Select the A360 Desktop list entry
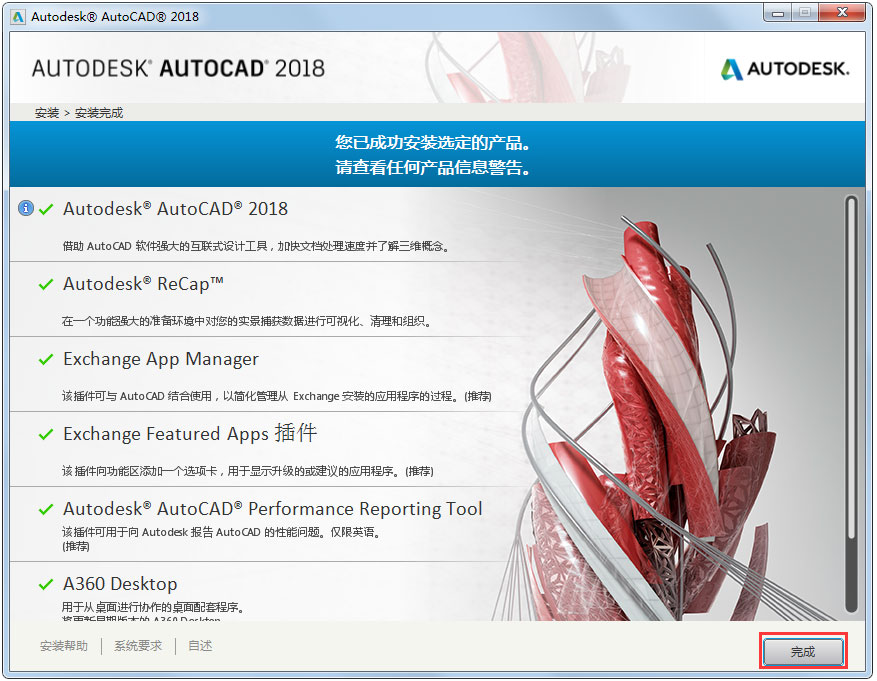Viewport: 877px width, 681px height. tap(120, 583)
